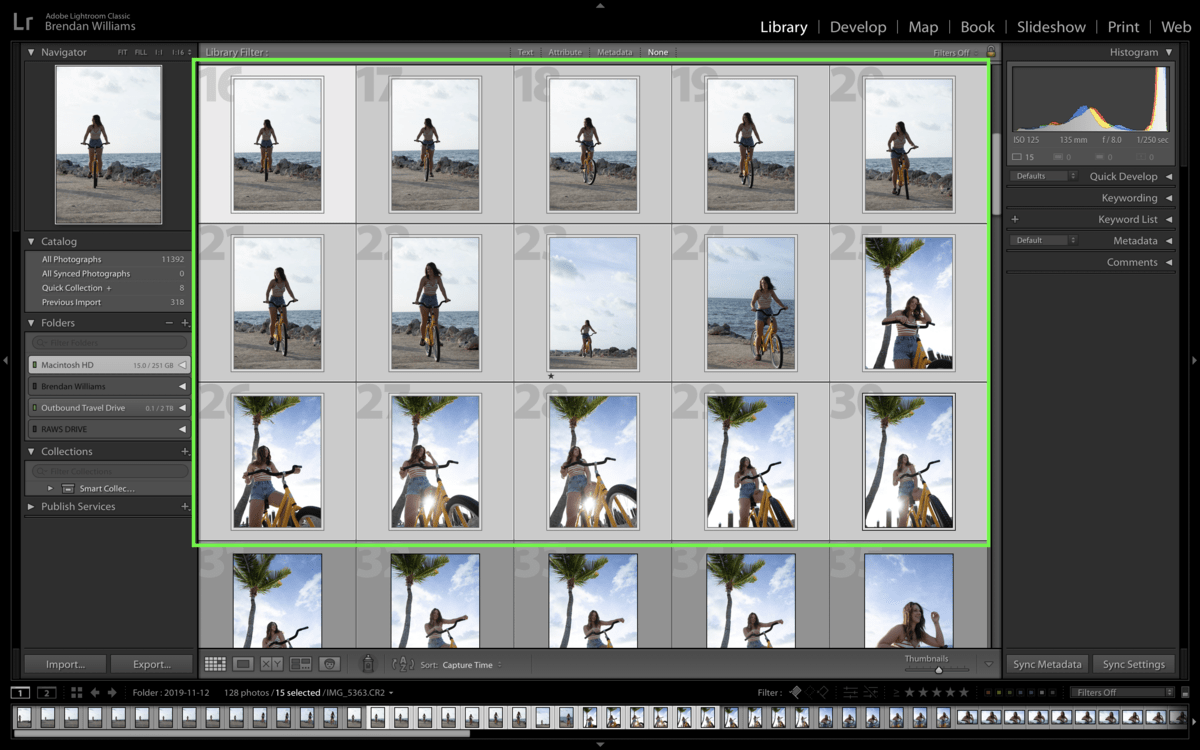Open Survey view icon

[300, 664]
